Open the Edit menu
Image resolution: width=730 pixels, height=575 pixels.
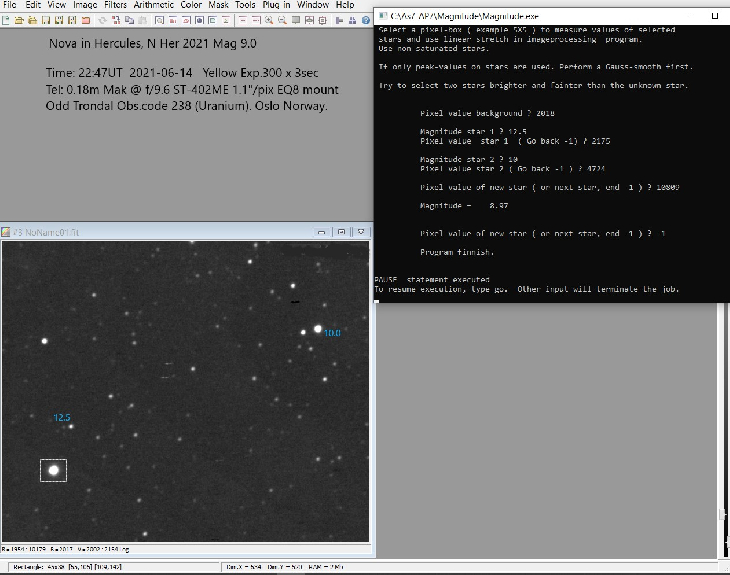coord(34,5)
